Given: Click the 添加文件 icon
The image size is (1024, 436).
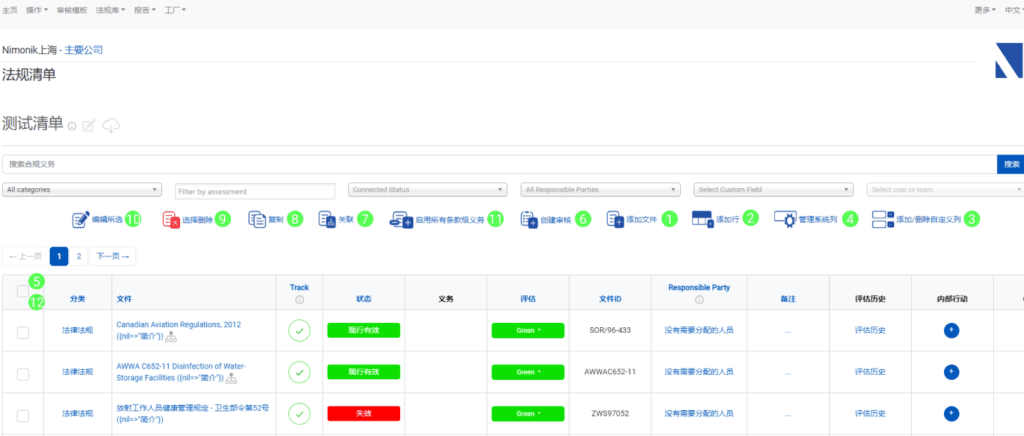Looking at the screenshot, I should 614,219.
